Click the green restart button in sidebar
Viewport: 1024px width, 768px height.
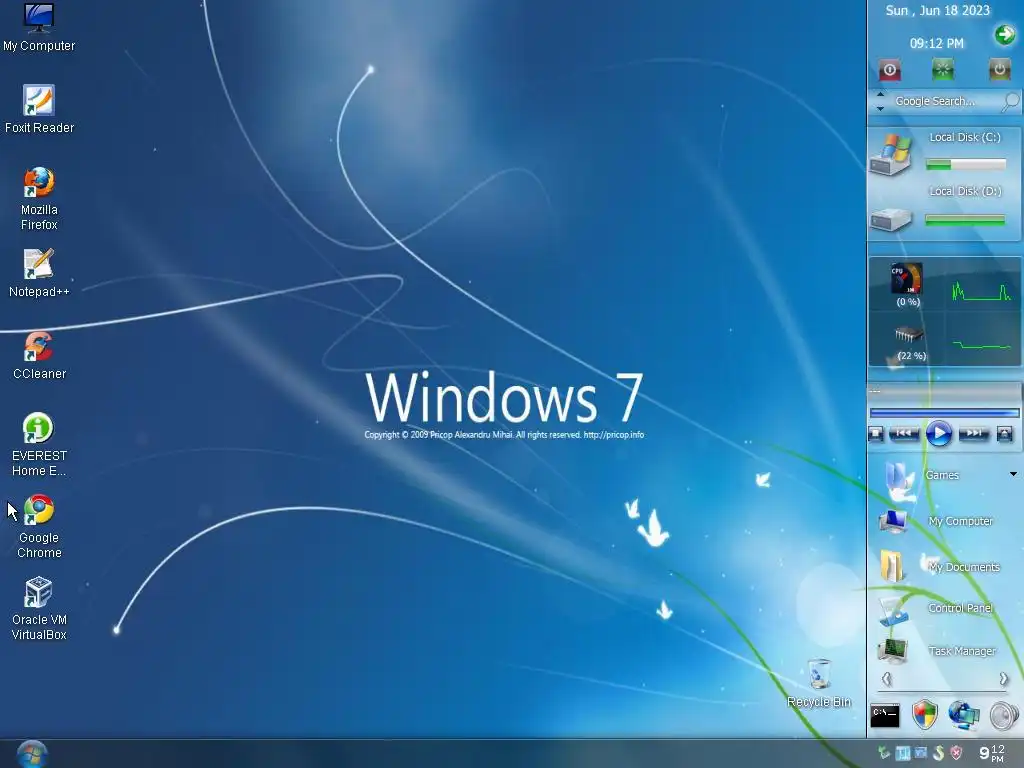pos(942,69)
